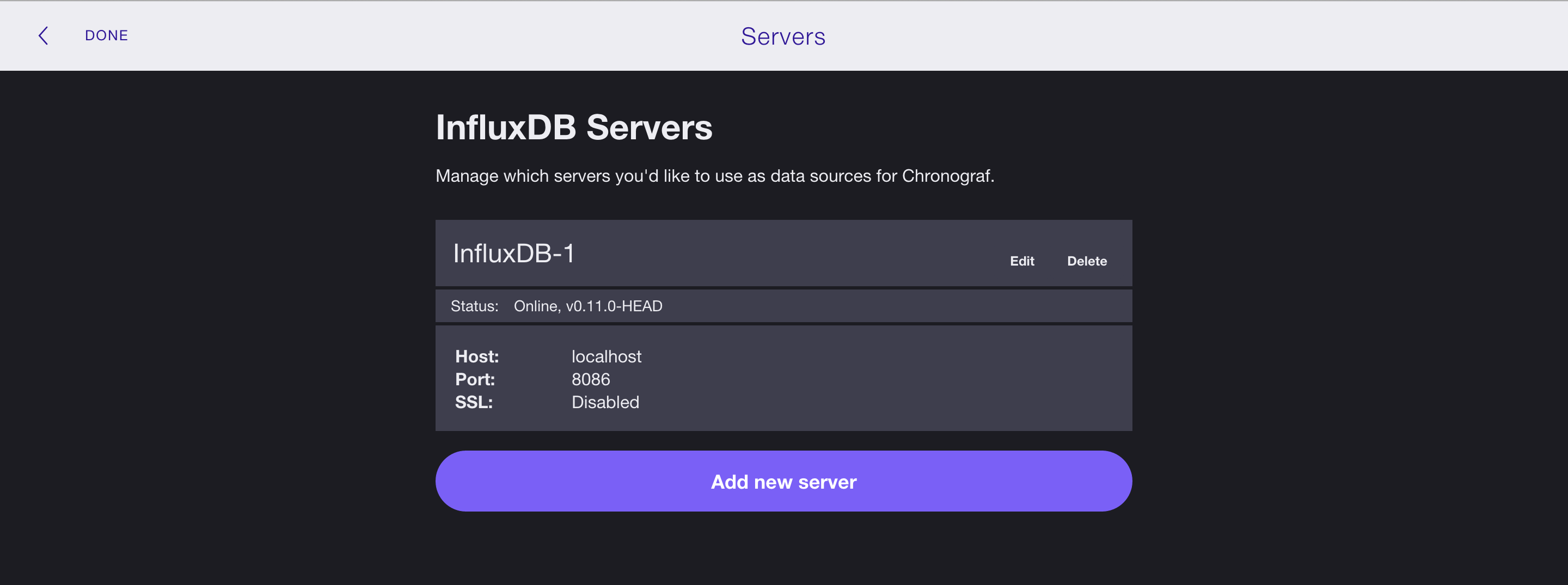This screenshot has width=1568, height=585.
Task: Click the word Chronograf in the description
Action: 948,176
